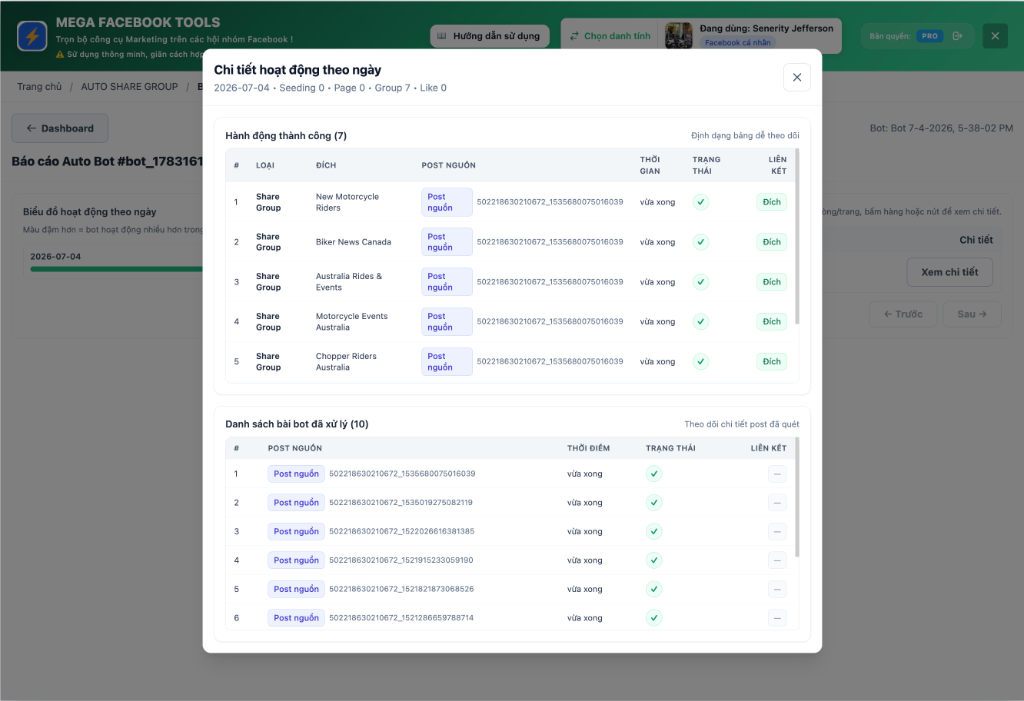
Task: Open Trang chủ breadcrumb
Action: [39, 86]
